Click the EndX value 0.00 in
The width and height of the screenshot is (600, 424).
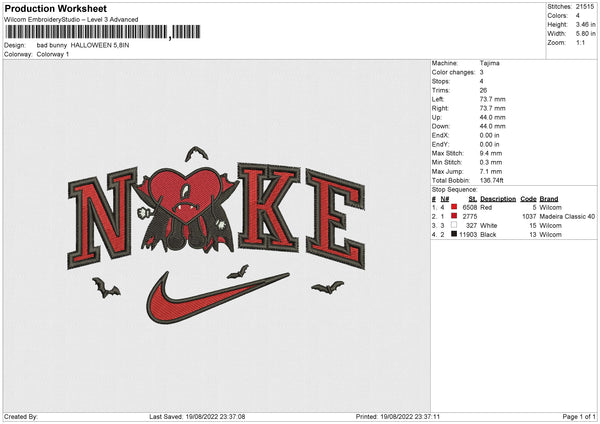pyautogui.click(x=489, y=135)
